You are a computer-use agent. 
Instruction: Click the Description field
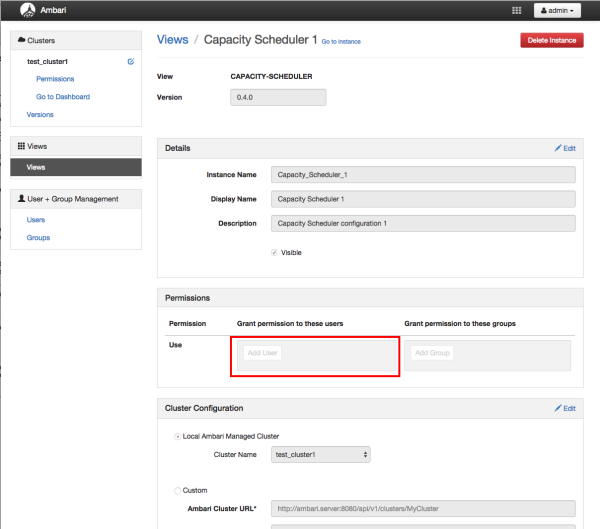point(423,223)
